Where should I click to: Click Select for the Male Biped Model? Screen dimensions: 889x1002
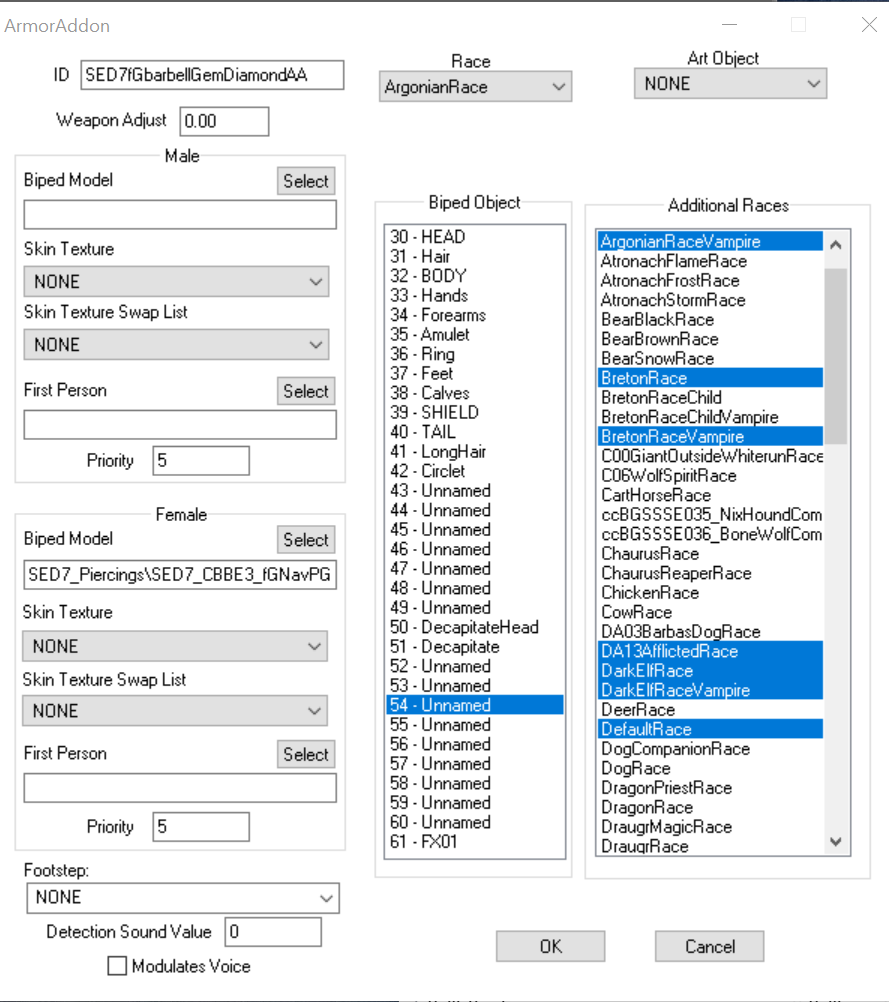tap(306, 181)
